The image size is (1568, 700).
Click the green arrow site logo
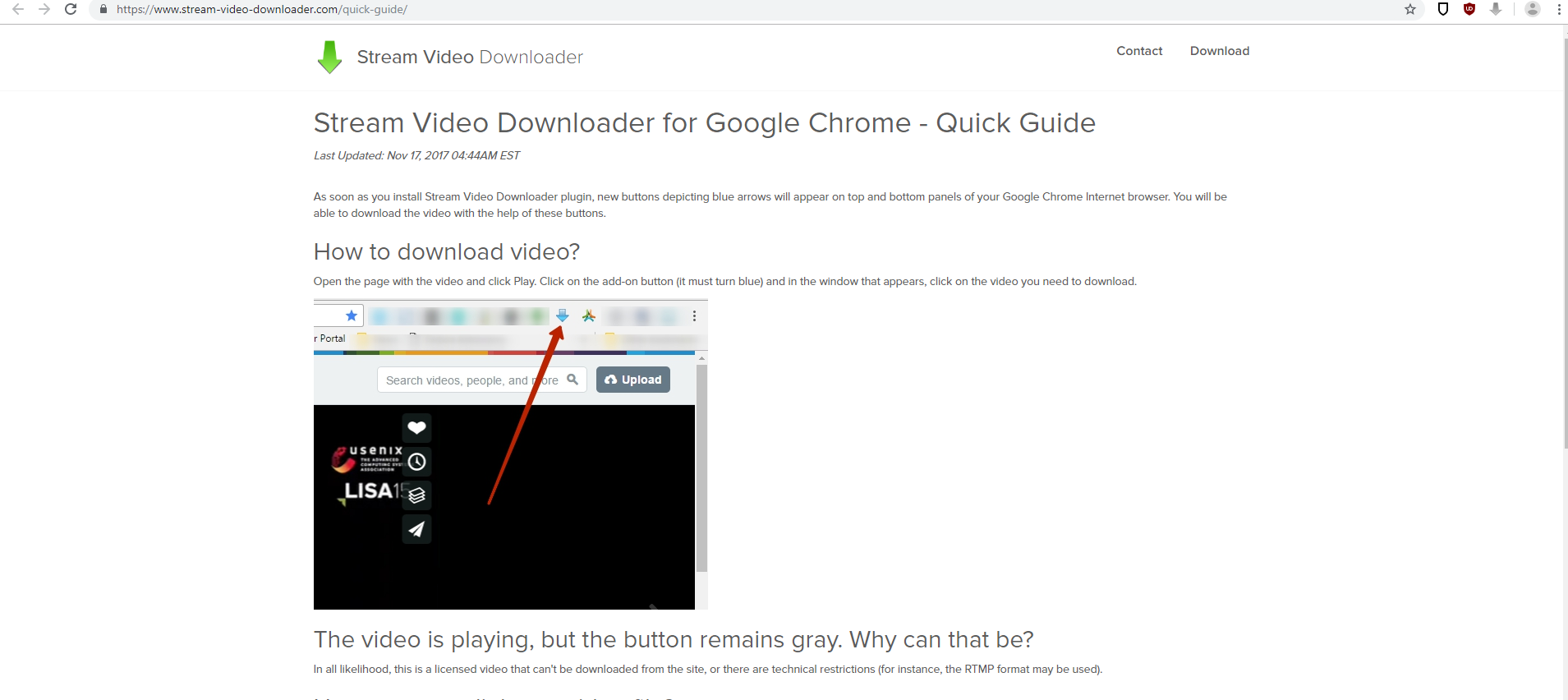pyautogui.click(x=329, y=57)
